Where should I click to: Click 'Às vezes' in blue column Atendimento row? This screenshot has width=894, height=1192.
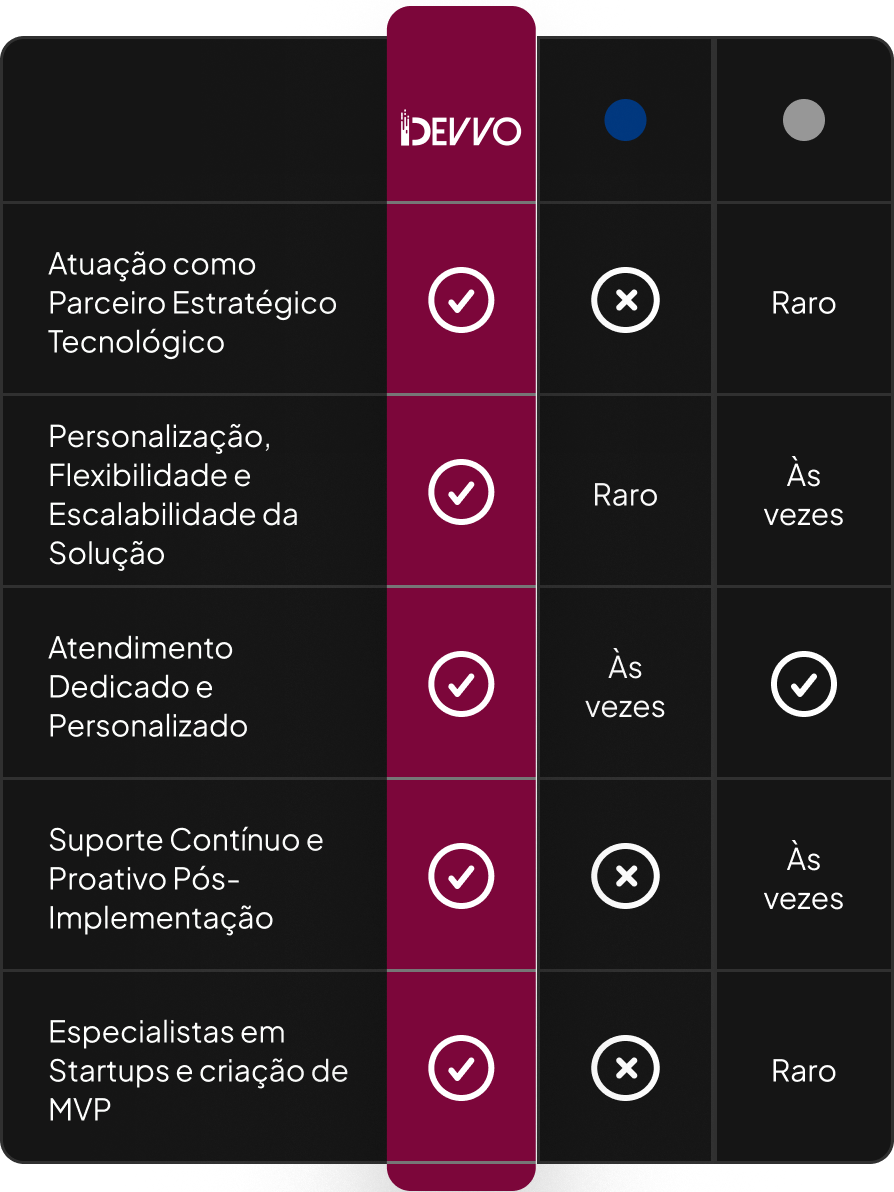click(625, 686)
